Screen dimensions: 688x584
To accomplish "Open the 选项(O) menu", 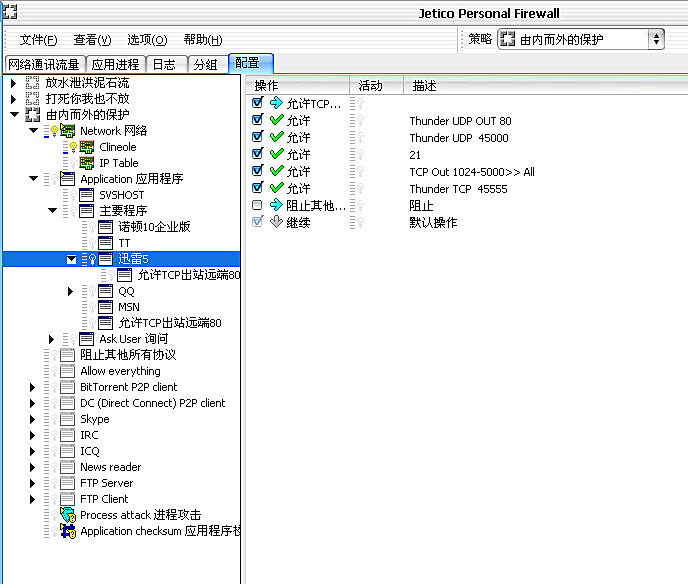I will (147, 40).
